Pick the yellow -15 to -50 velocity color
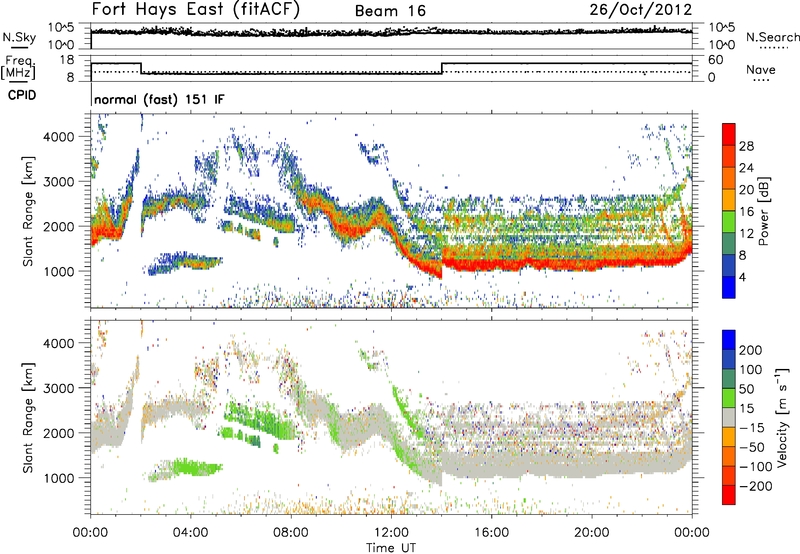The height and width of the screenshot is (554, 800). click(729, 437)
